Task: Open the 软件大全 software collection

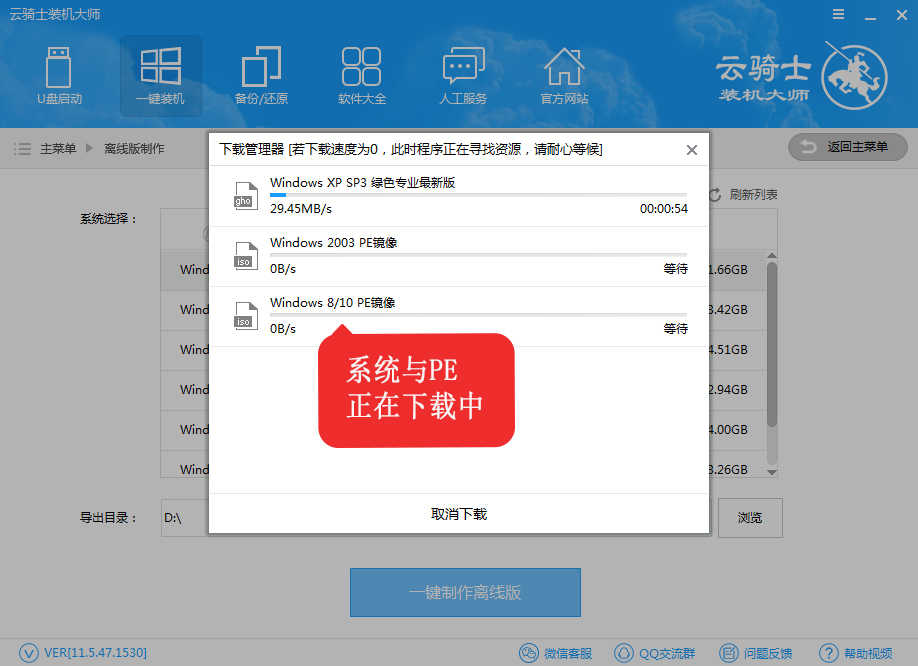Action: point(362,76)
